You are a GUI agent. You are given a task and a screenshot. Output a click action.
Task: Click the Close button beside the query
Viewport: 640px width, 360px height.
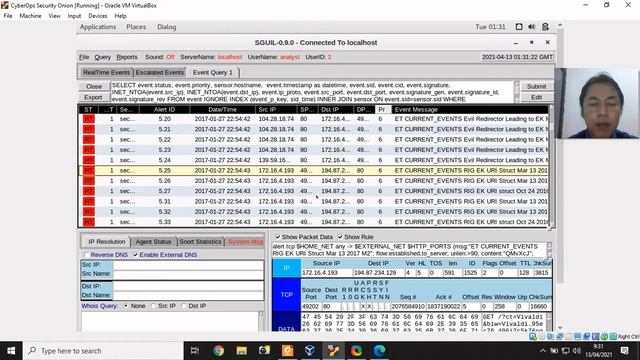(94, 87)
